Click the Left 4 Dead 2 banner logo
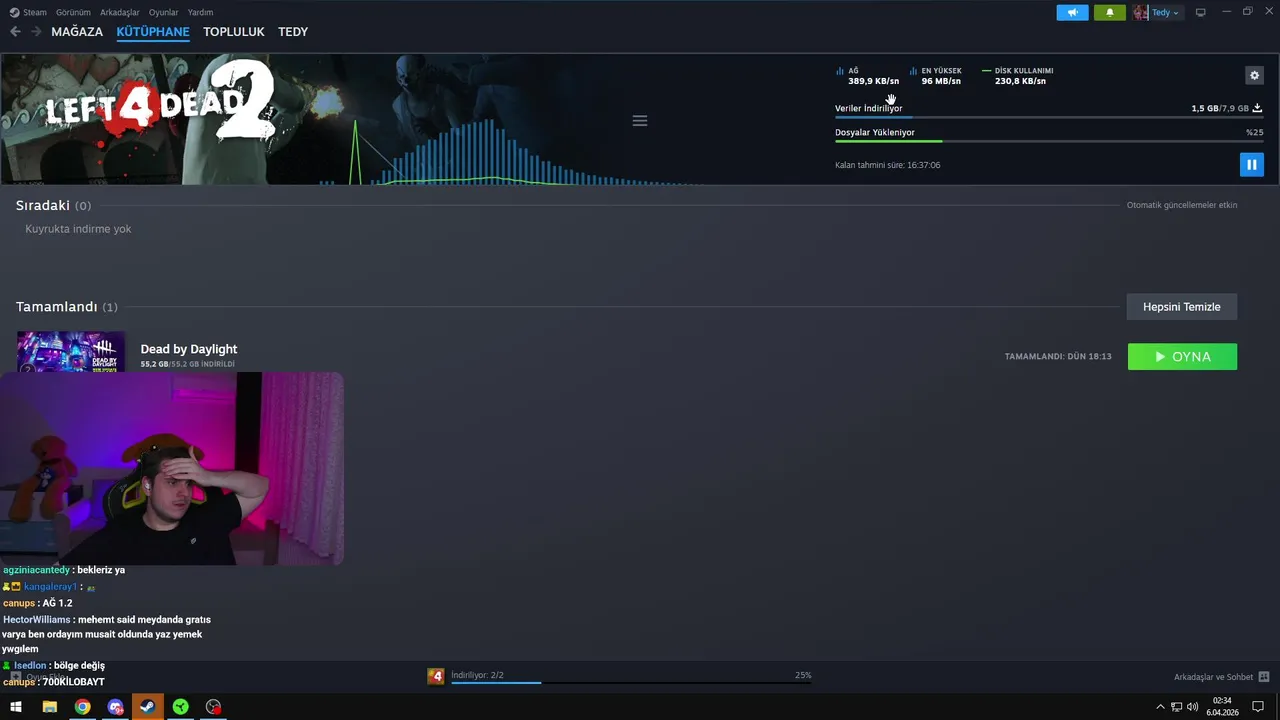Viewport: 1280px width, 720px height. pyautogui.click(x=160, y=103)
